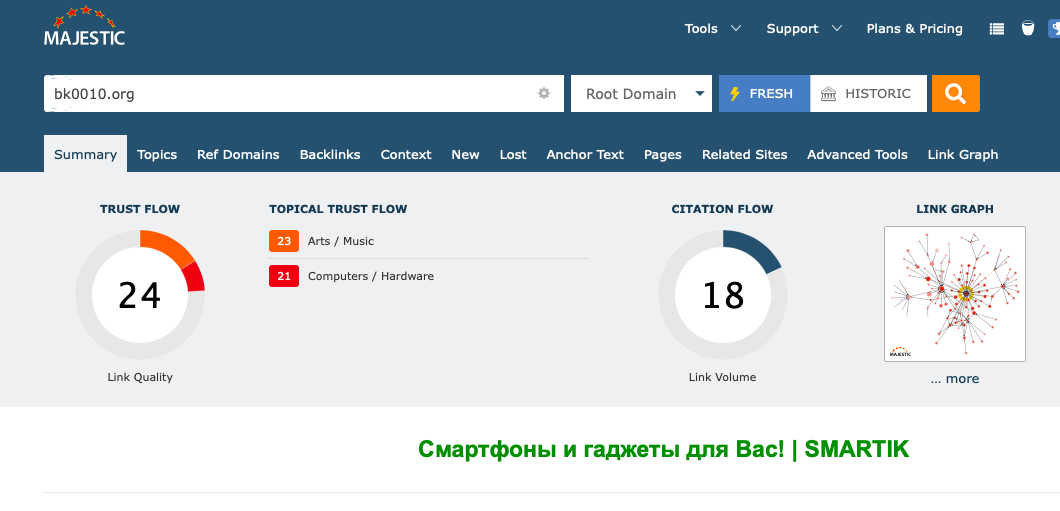
Task: Open the Lost tab
Action: tap(513, 154)
